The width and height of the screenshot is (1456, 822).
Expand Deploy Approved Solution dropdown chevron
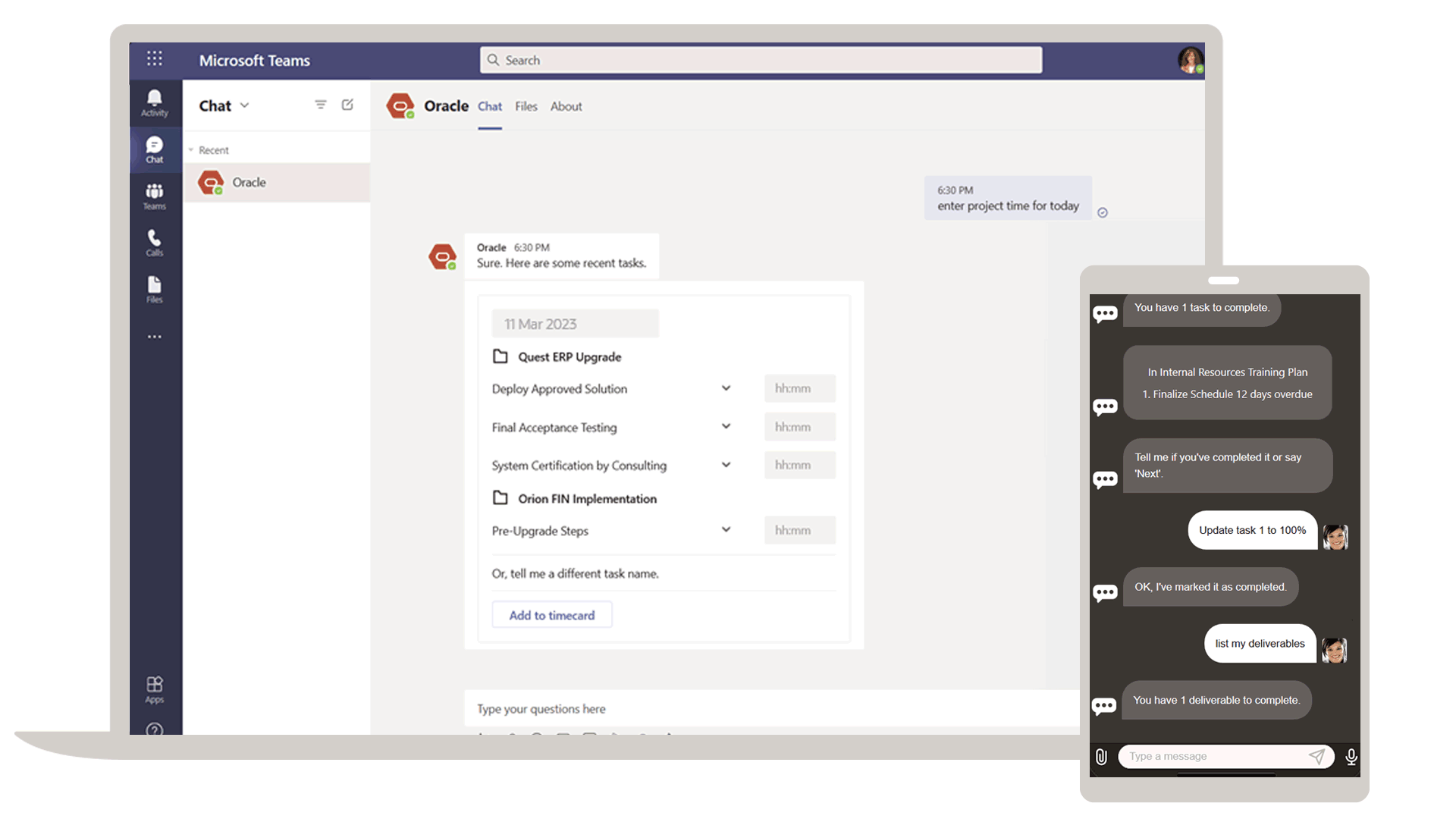[726, 388]
